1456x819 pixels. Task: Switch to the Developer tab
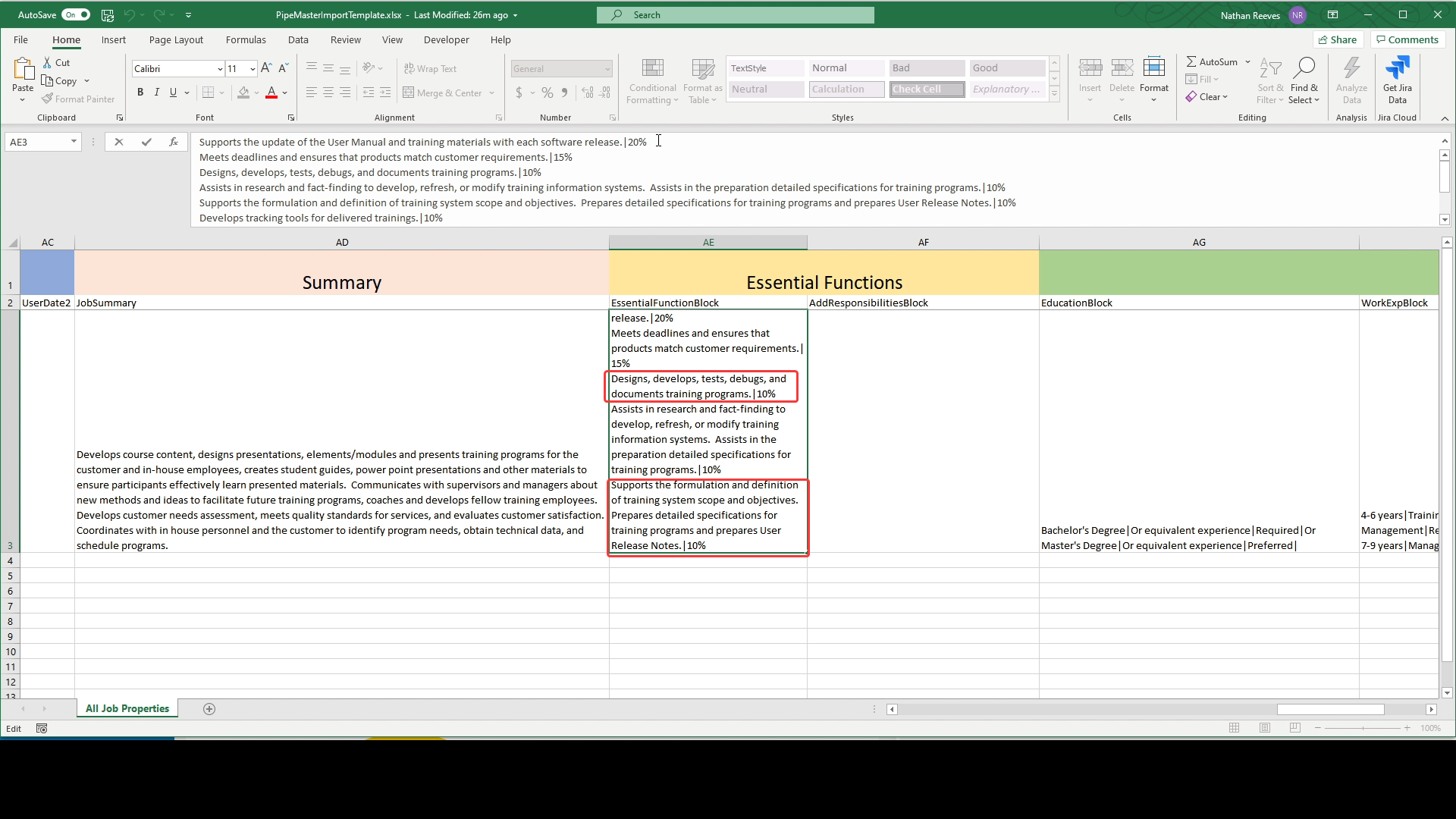tap(446, 39)
